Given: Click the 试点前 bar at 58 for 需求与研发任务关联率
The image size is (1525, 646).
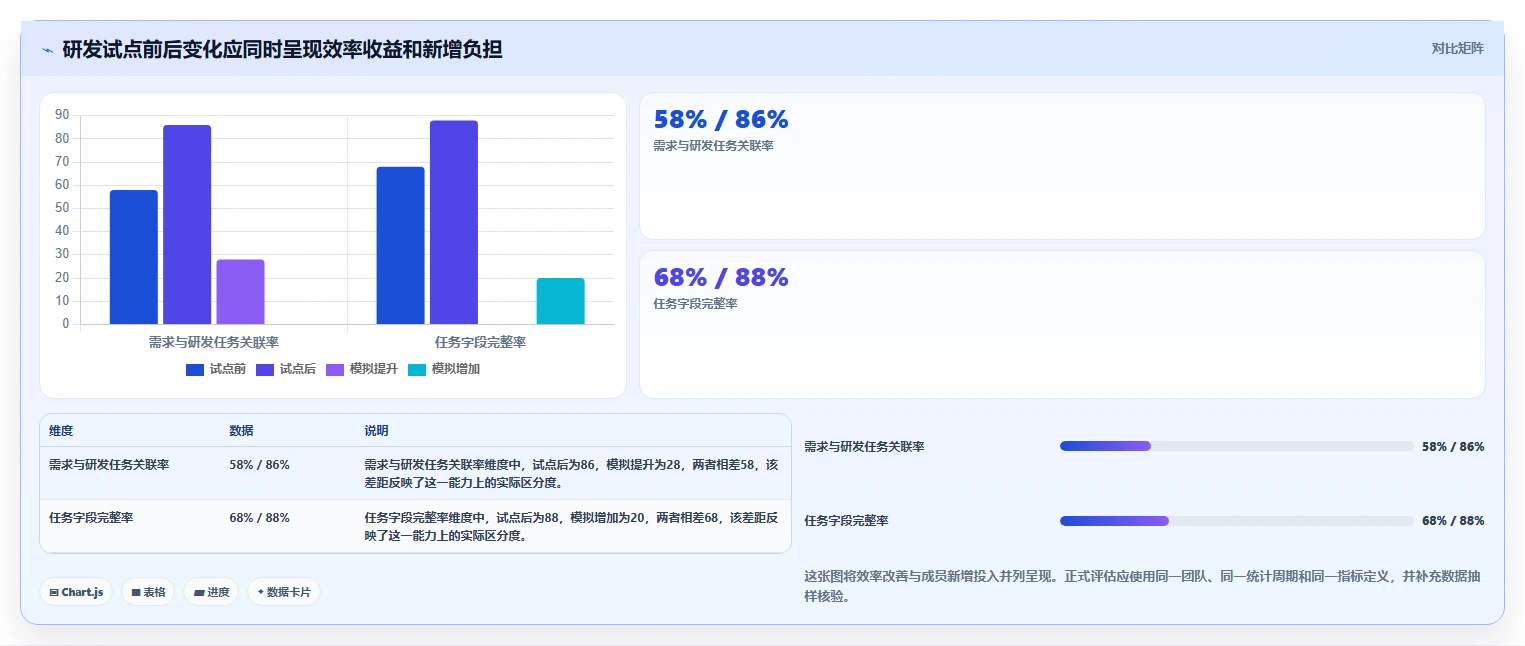Looking at the screenshot, I should [x=134, y=257].
